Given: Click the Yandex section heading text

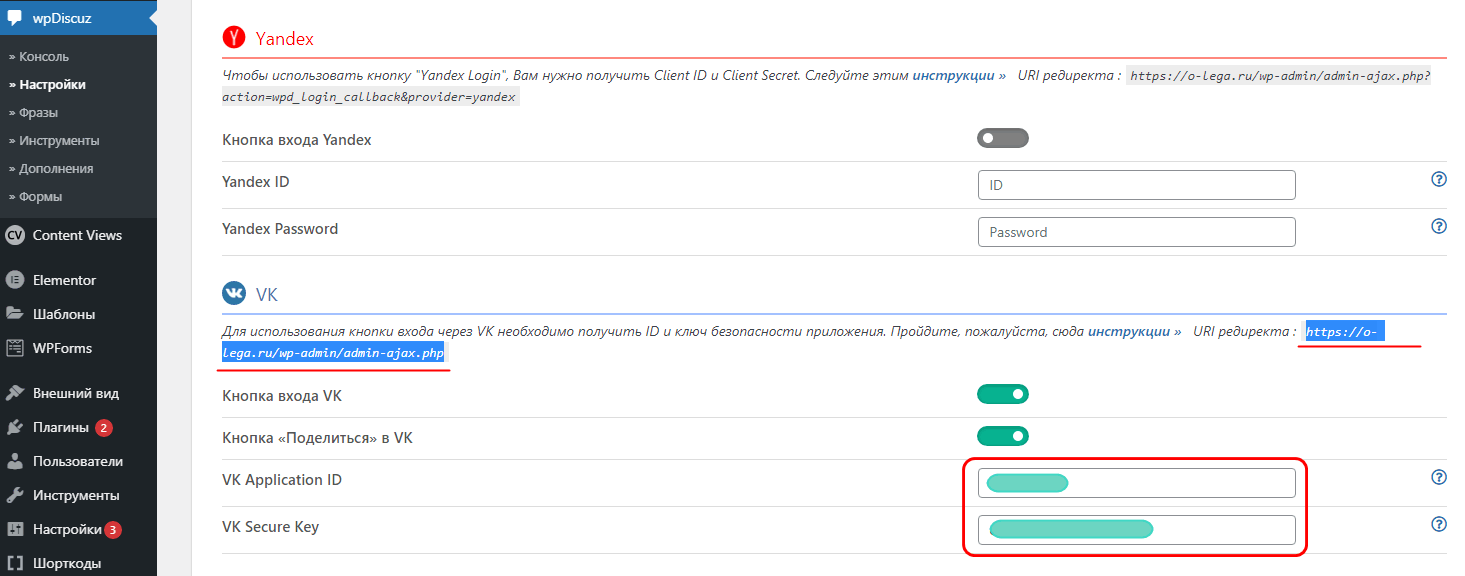Looking at the screenshot, I should tap(285, 39).
